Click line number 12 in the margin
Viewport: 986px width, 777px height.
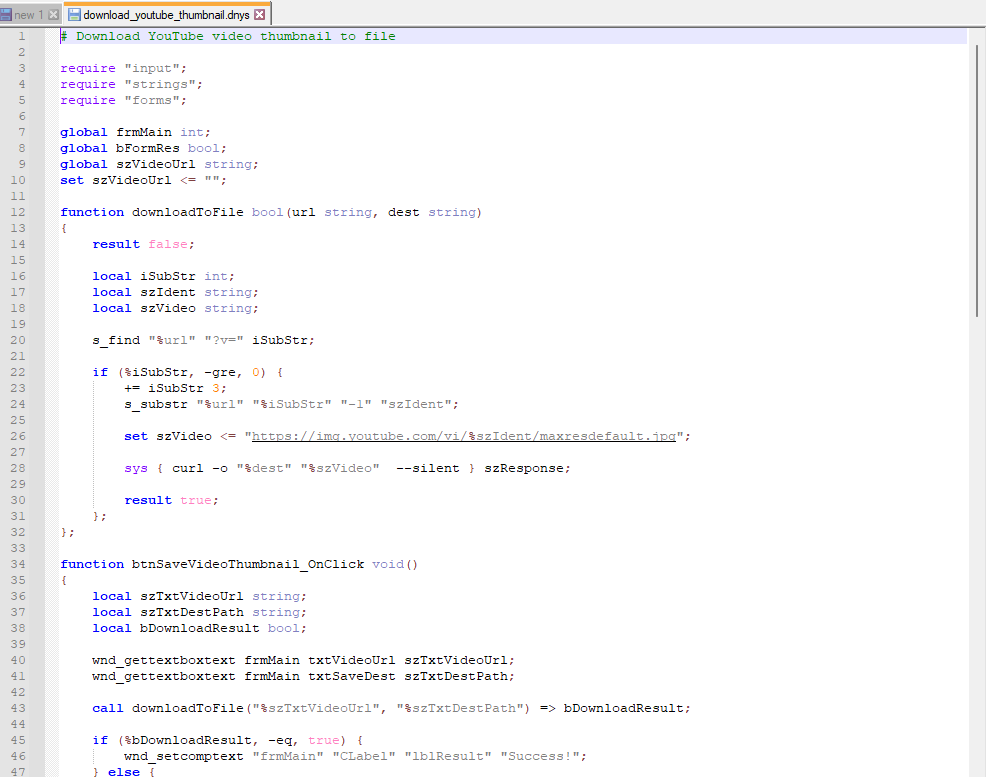(x=18, y=212)
